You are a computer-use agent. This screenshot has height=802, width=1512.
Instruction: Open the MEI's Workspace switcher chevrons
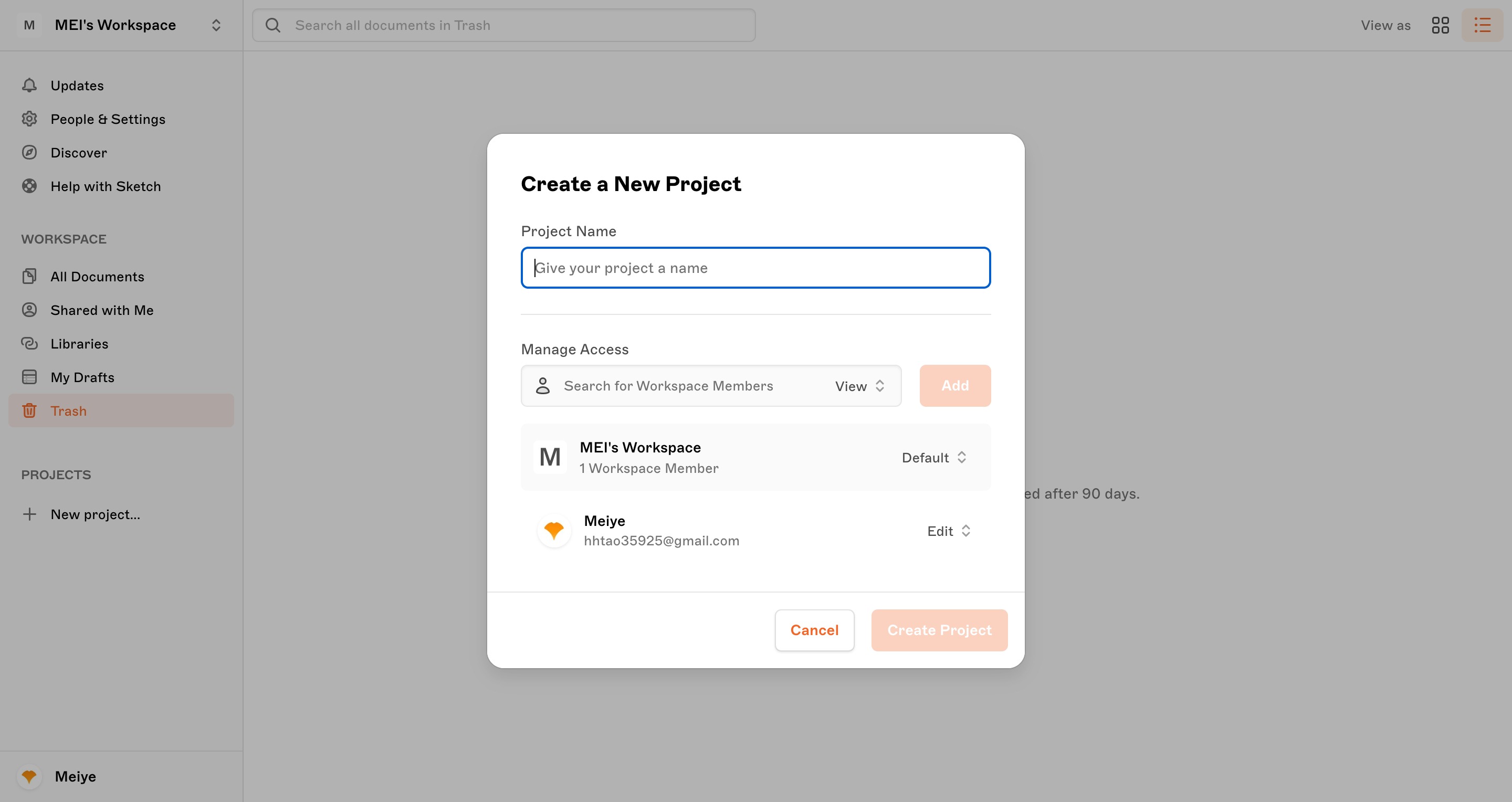(216, 25)
